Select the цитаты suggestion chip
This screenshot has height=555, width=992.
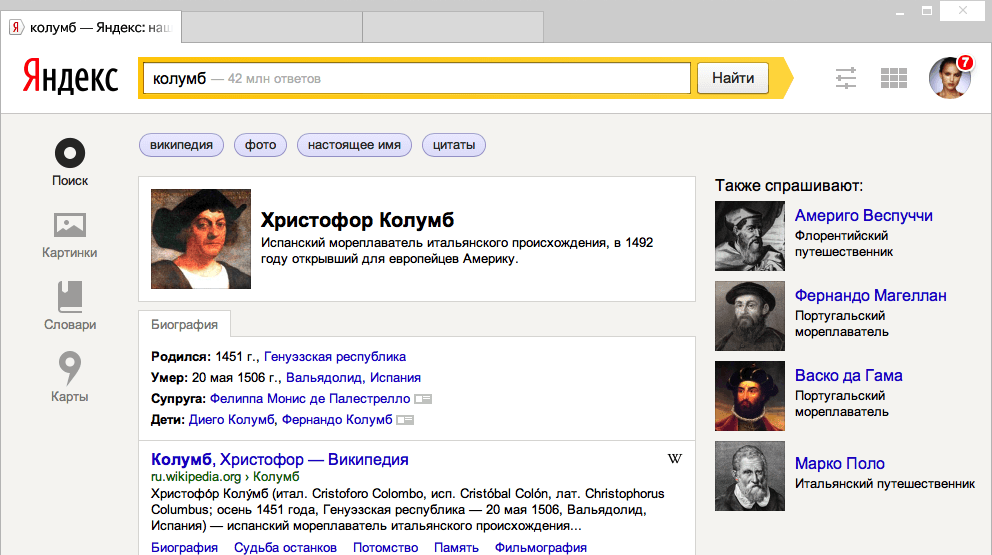[454, 145]
